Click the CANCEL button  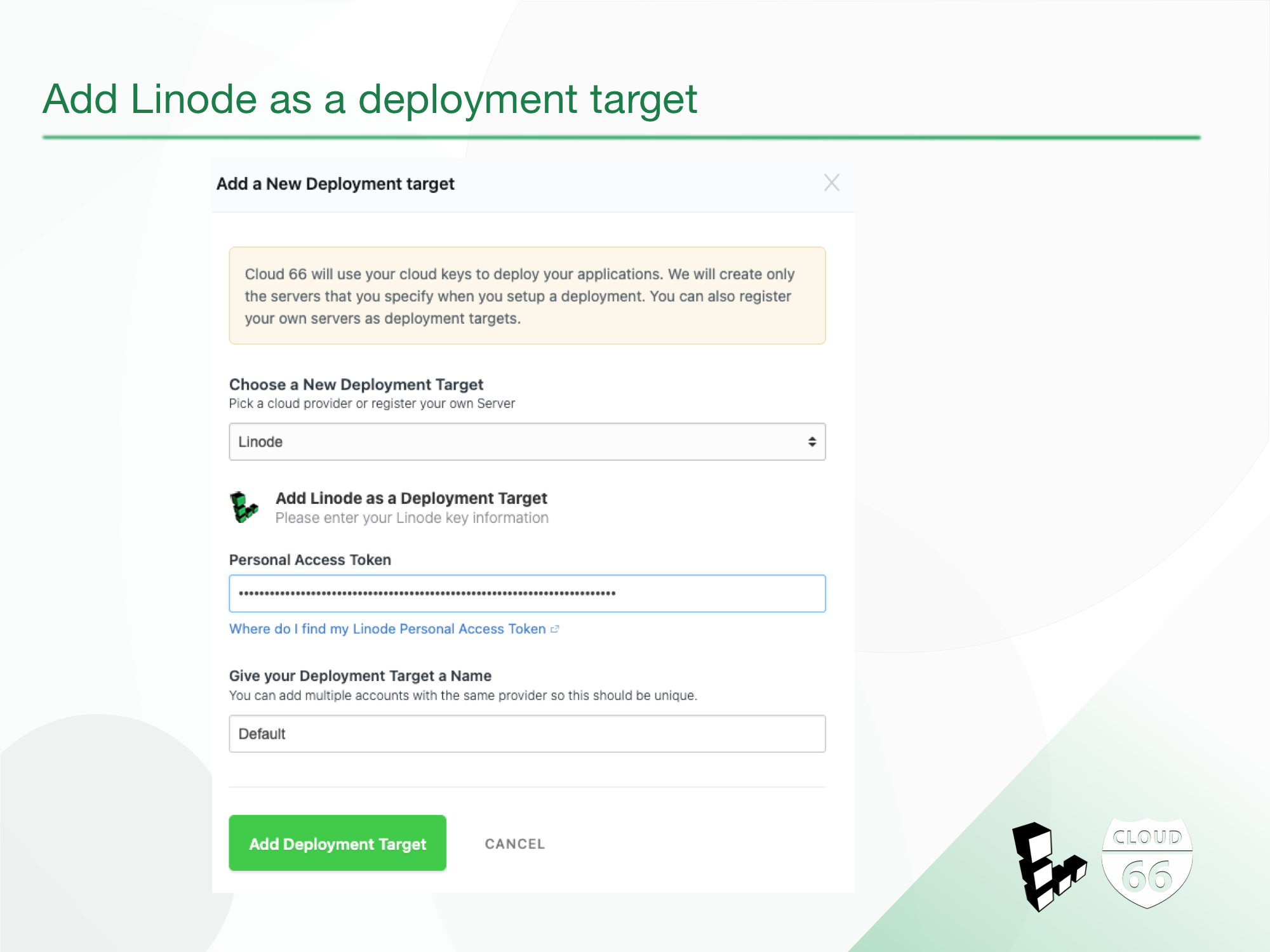pos(515,844)
